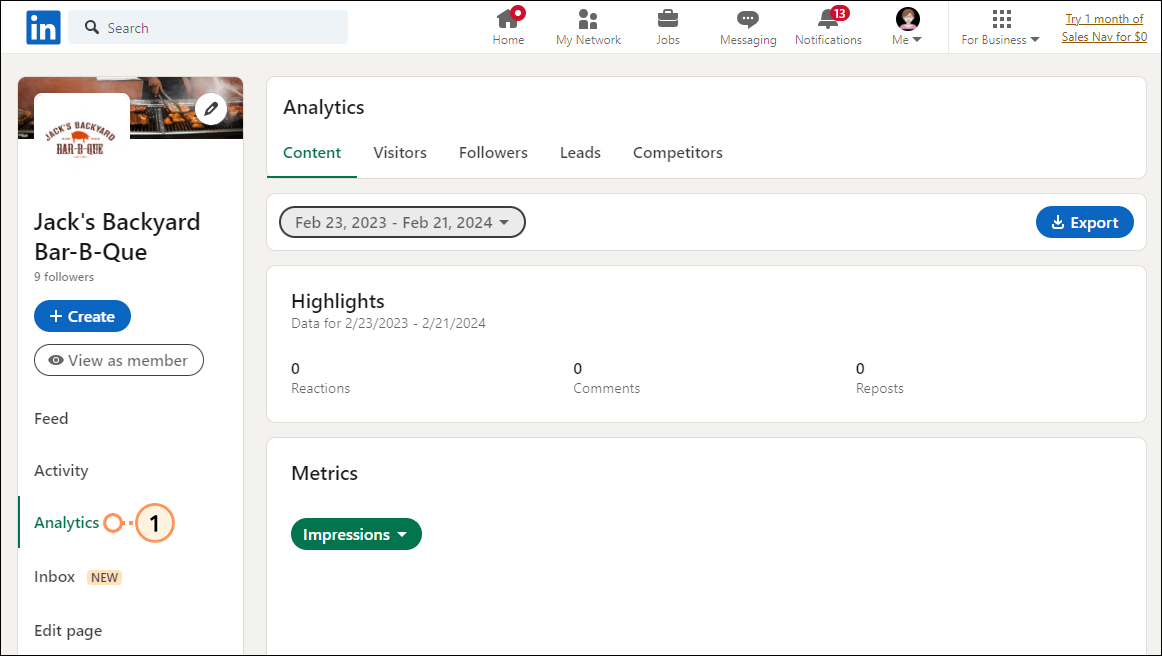Click the Create button
1162x656 pixels.
pyautogui.click(x=82, y=317)
